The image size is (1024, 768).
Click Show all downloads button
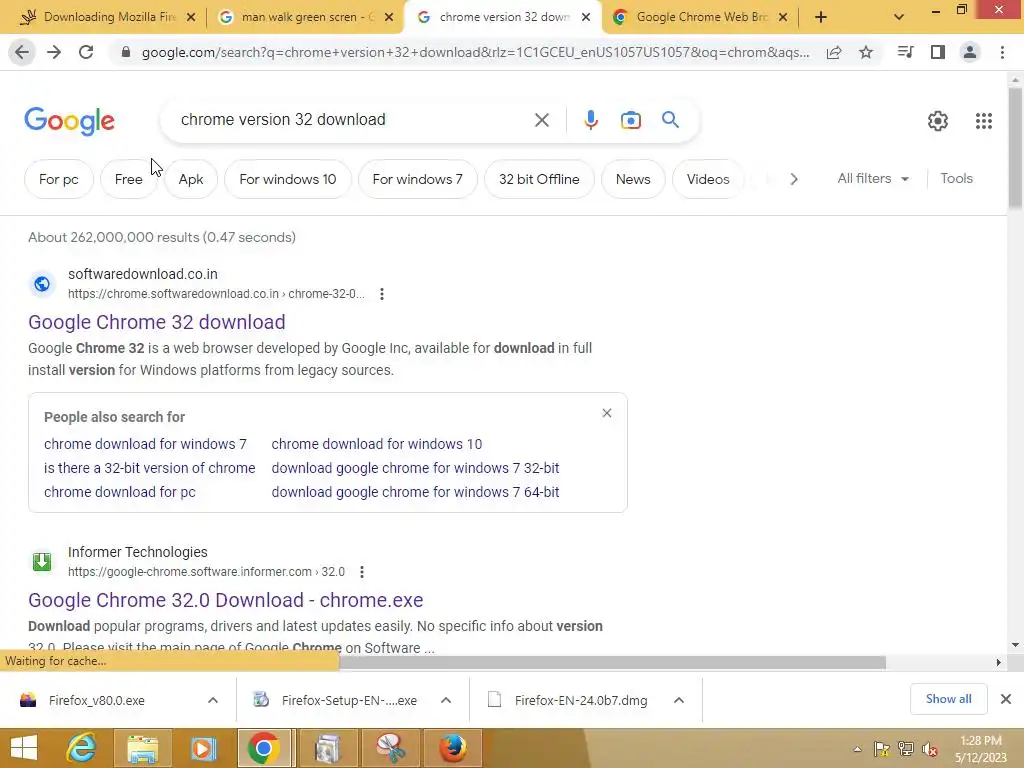tap(948, 699)
